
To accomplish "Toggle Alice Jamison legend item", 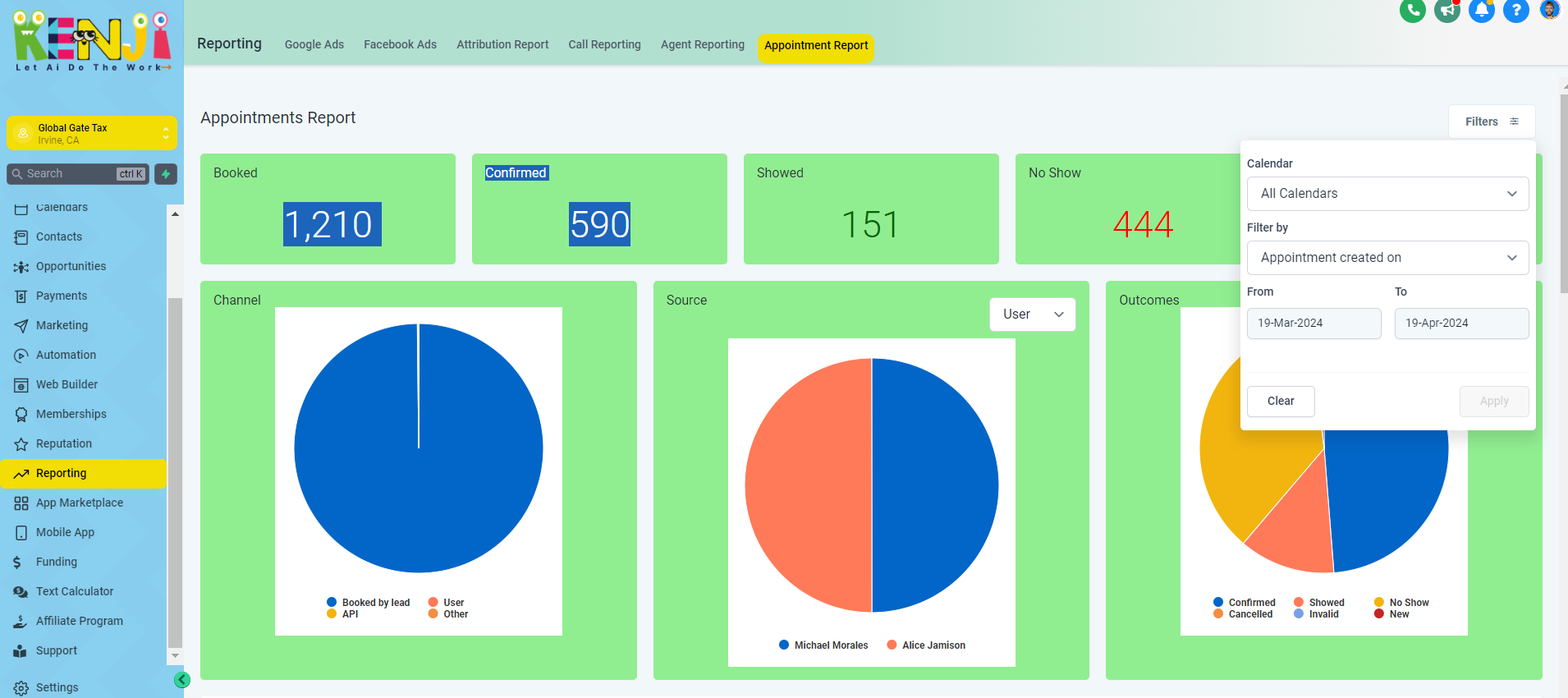I will [926, 645].
